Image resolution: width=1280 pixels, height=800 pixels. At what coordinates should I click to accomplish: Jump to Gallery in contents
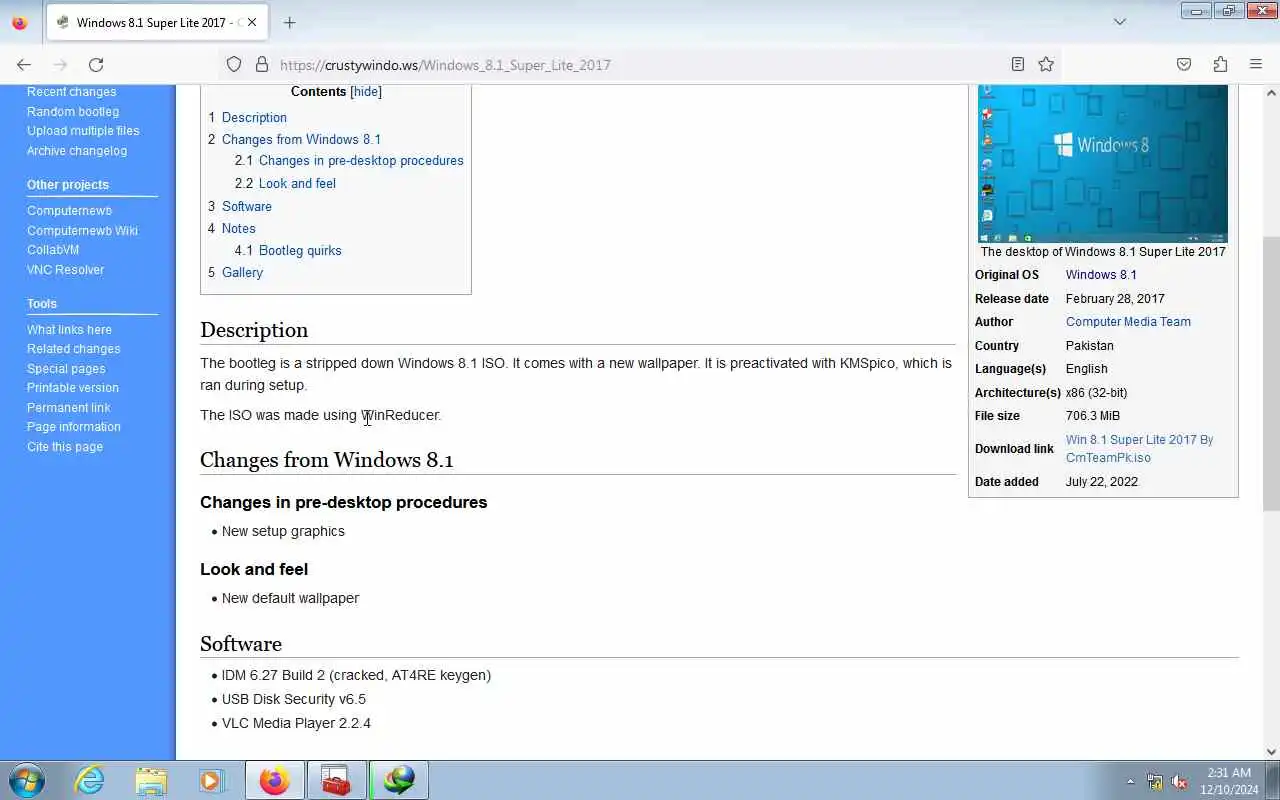click(x=242, y=272)
